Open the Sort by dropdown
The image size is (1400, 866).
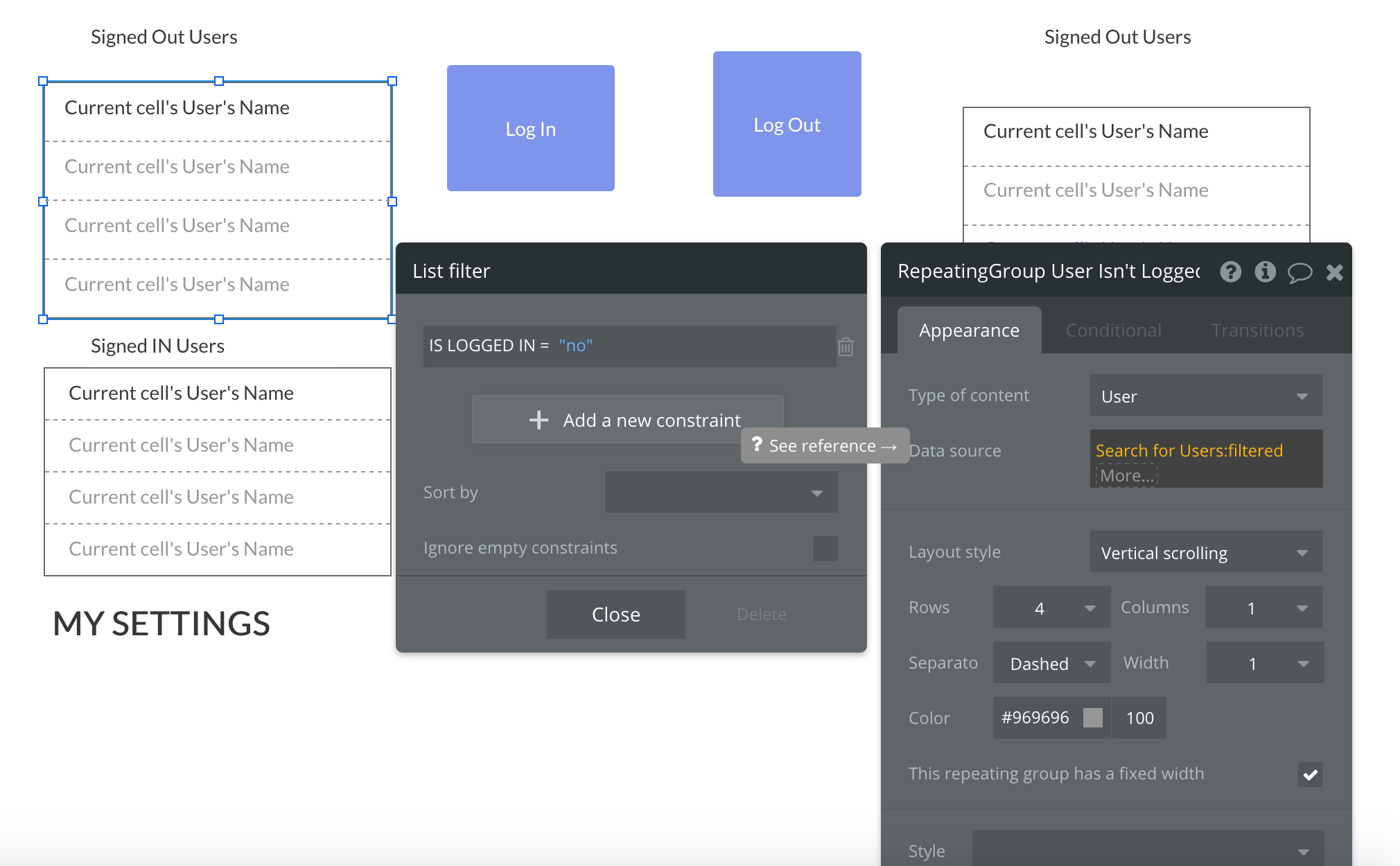click(721, 493)
